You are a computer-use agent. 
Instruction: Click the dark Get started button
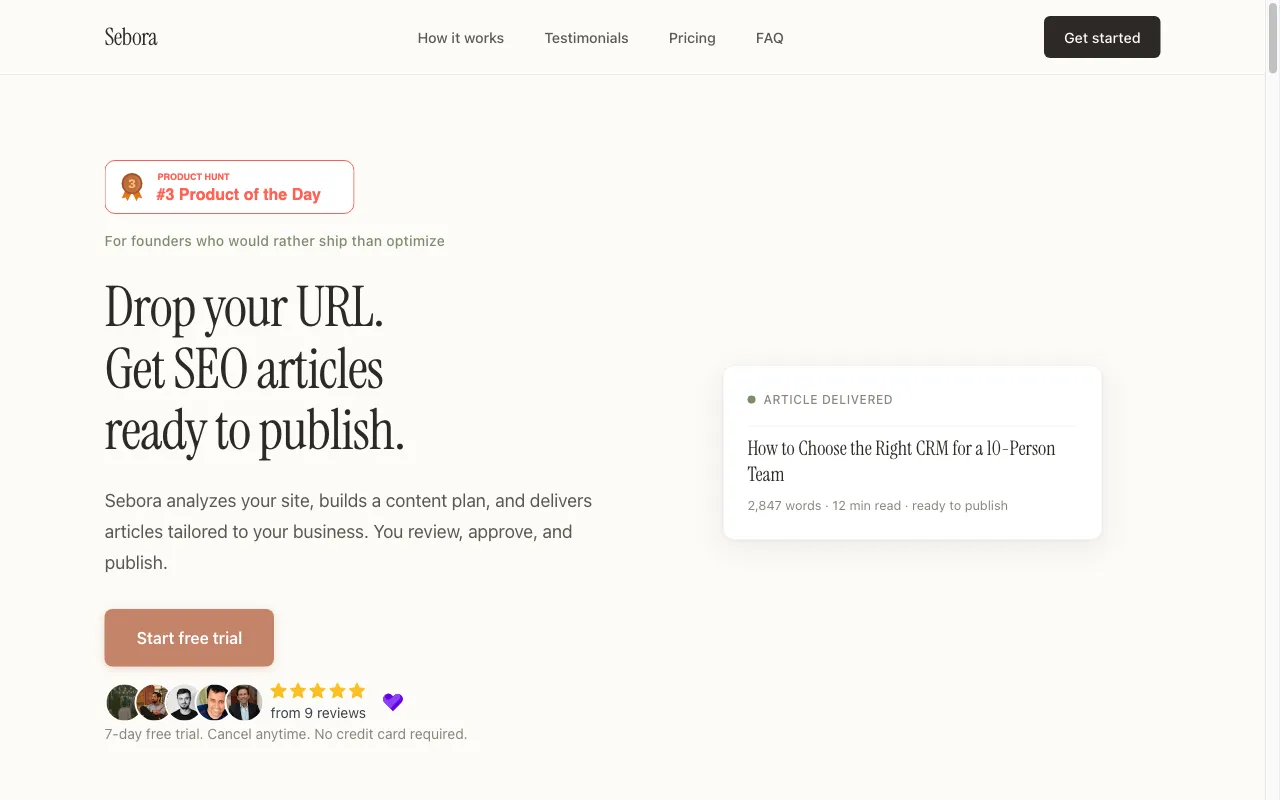click(x=1102, y=37)
